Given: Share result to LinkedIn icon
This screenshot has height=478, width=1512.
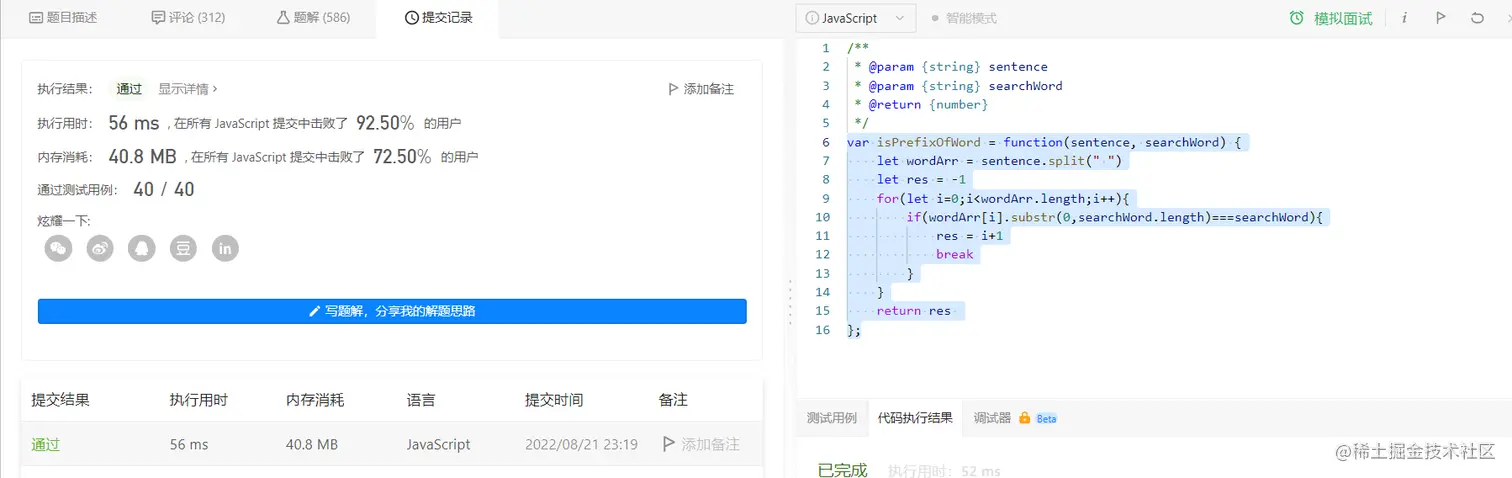Looking at the screenshot, I should (x=225, y=249).
